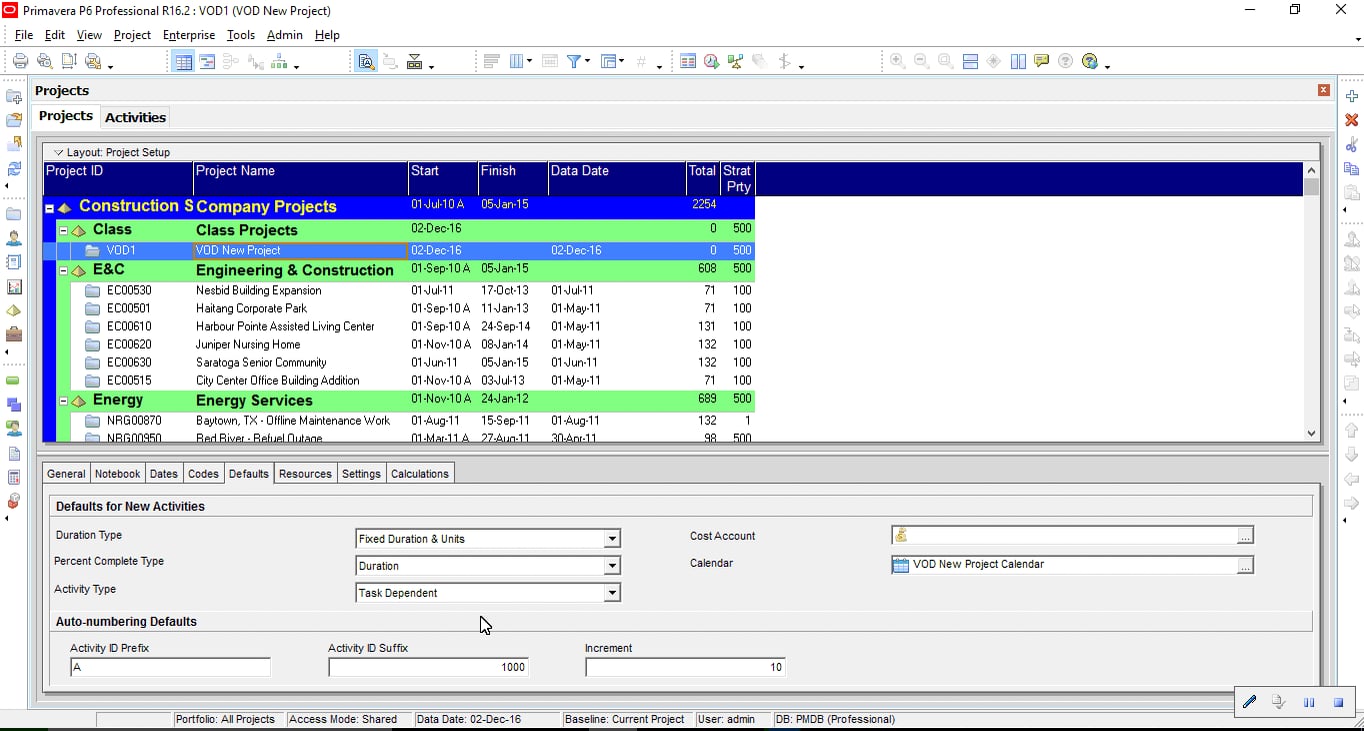Collapse the Energy Services group

(x=63, y=400)
